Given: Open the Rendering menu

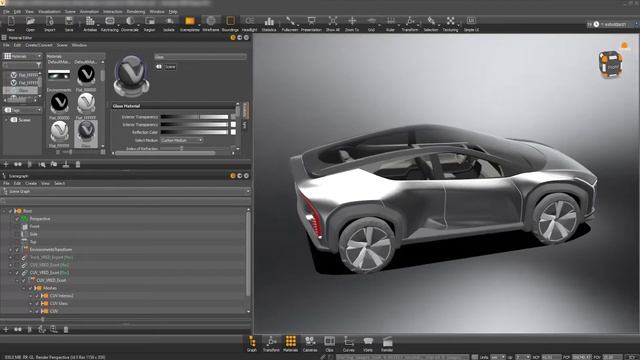Looking at the screenshot, I should pyautogui.click(x=136, y=11).
